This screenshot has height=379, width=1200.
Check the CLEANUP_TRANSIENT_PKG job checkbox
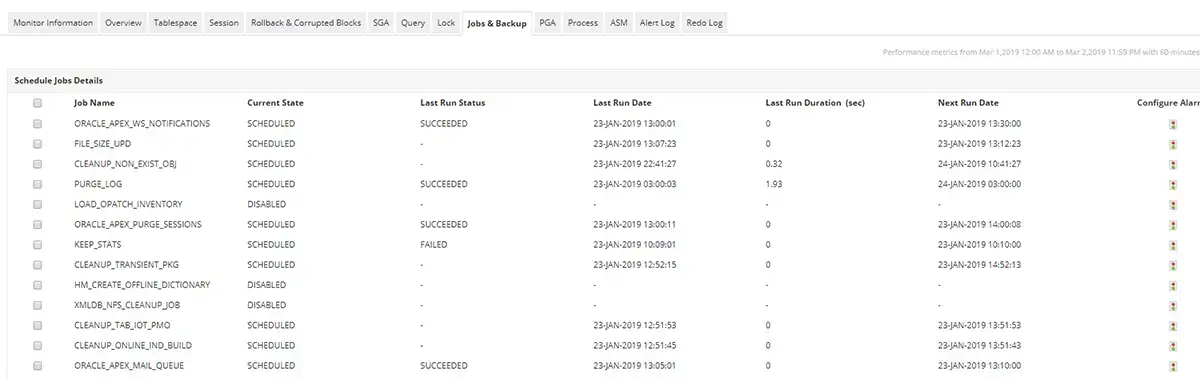click(37, 265)
